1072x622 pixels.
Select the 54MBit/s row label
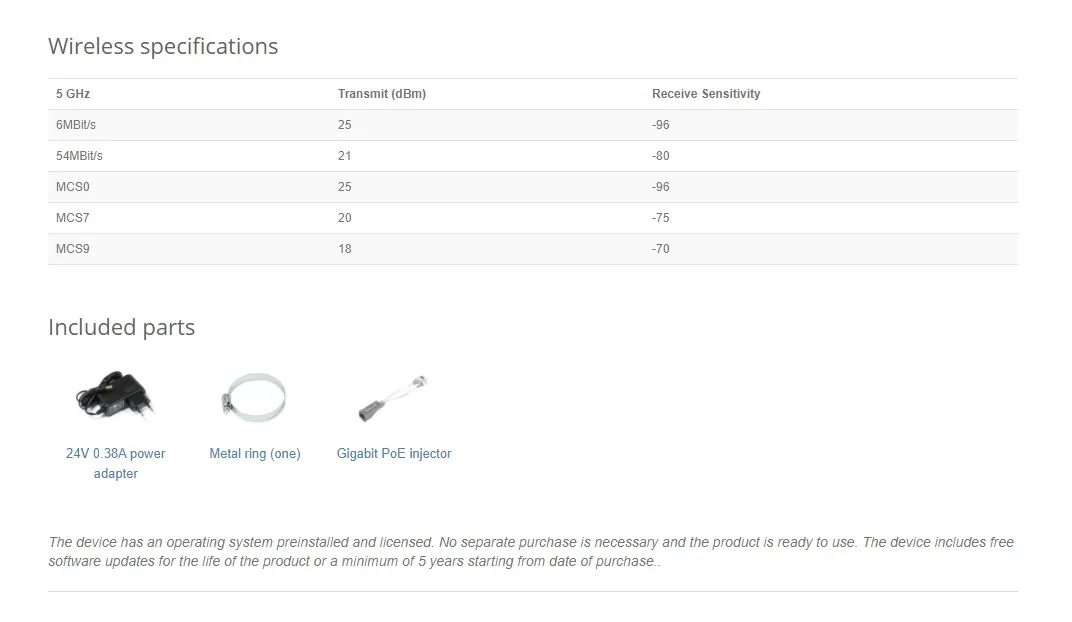(x=79, y=156)
